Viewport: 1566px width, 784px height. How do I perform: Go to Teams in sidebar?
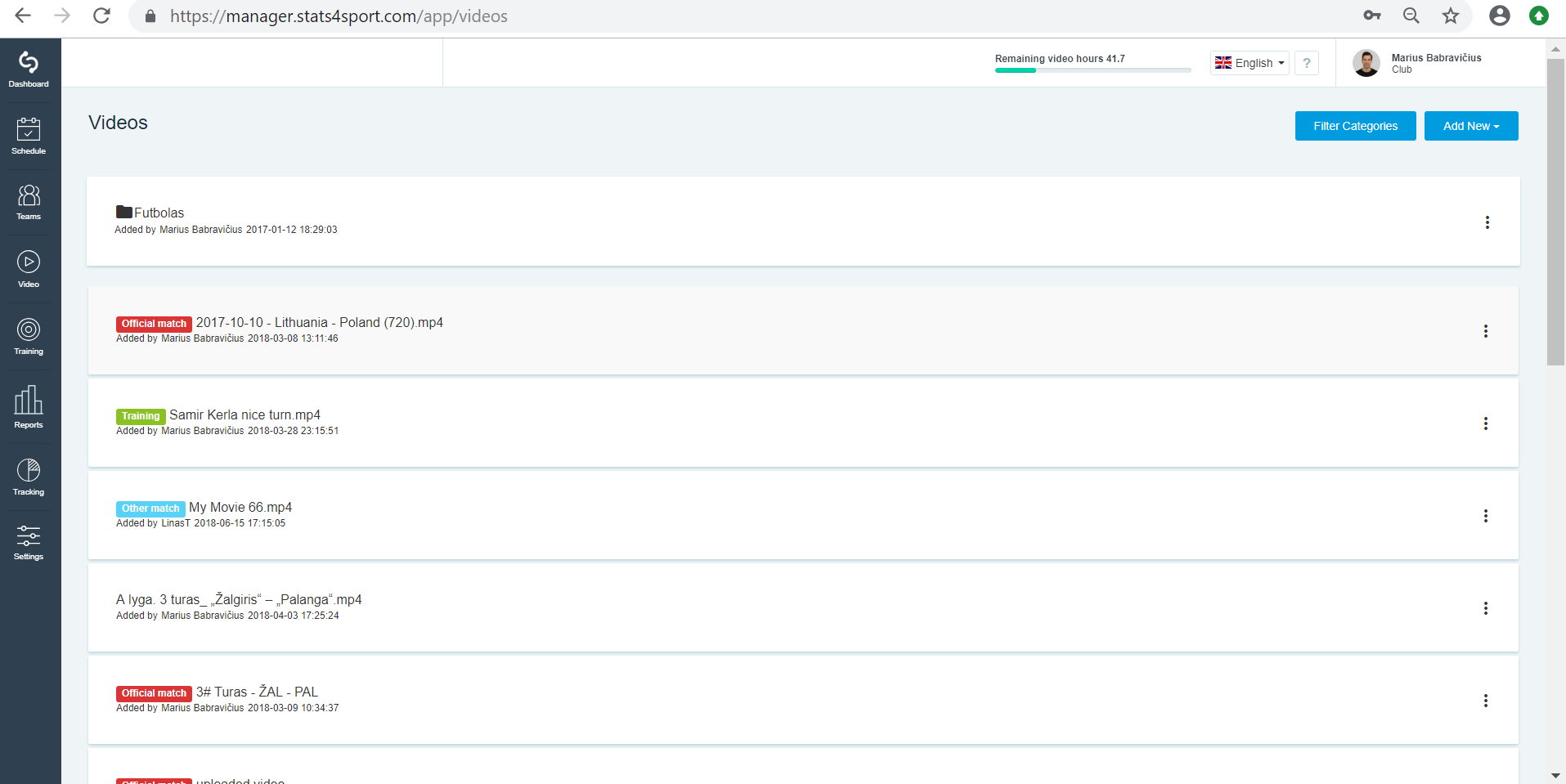coord(29,202)
